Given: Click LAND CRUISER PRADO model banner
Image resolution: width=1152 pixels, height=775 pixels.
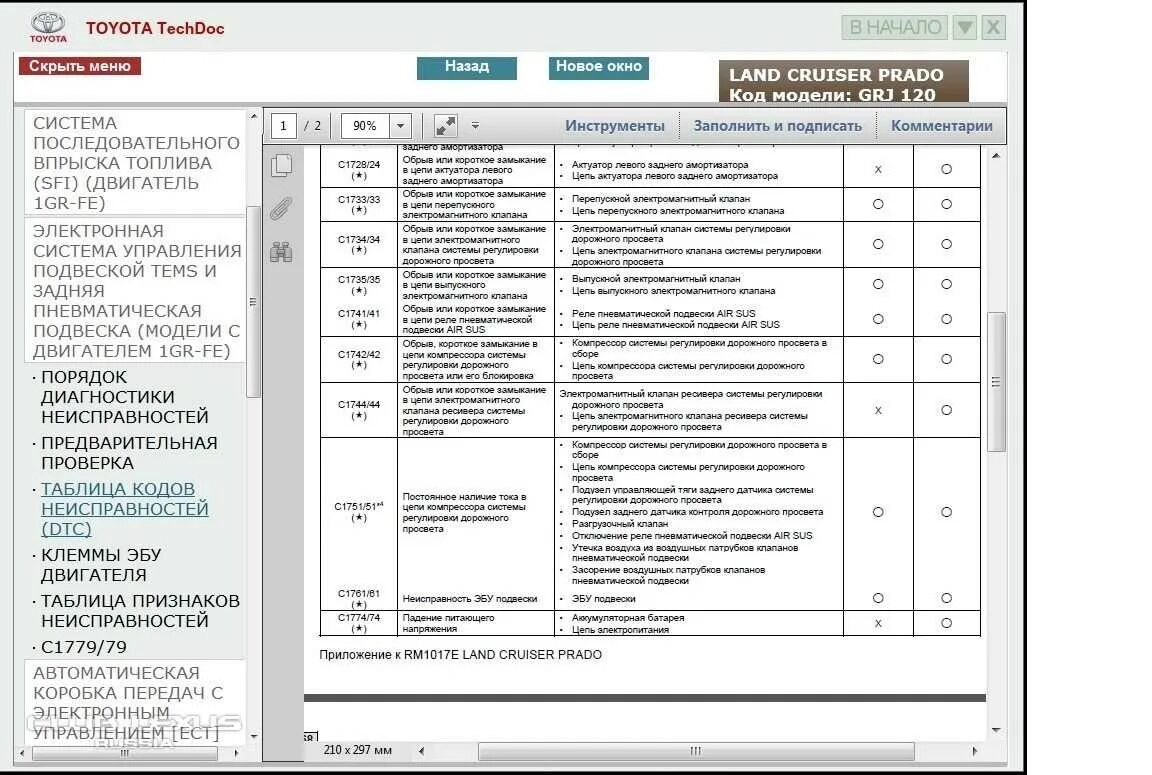Looking at the screenshot, I should click(843, 82).
